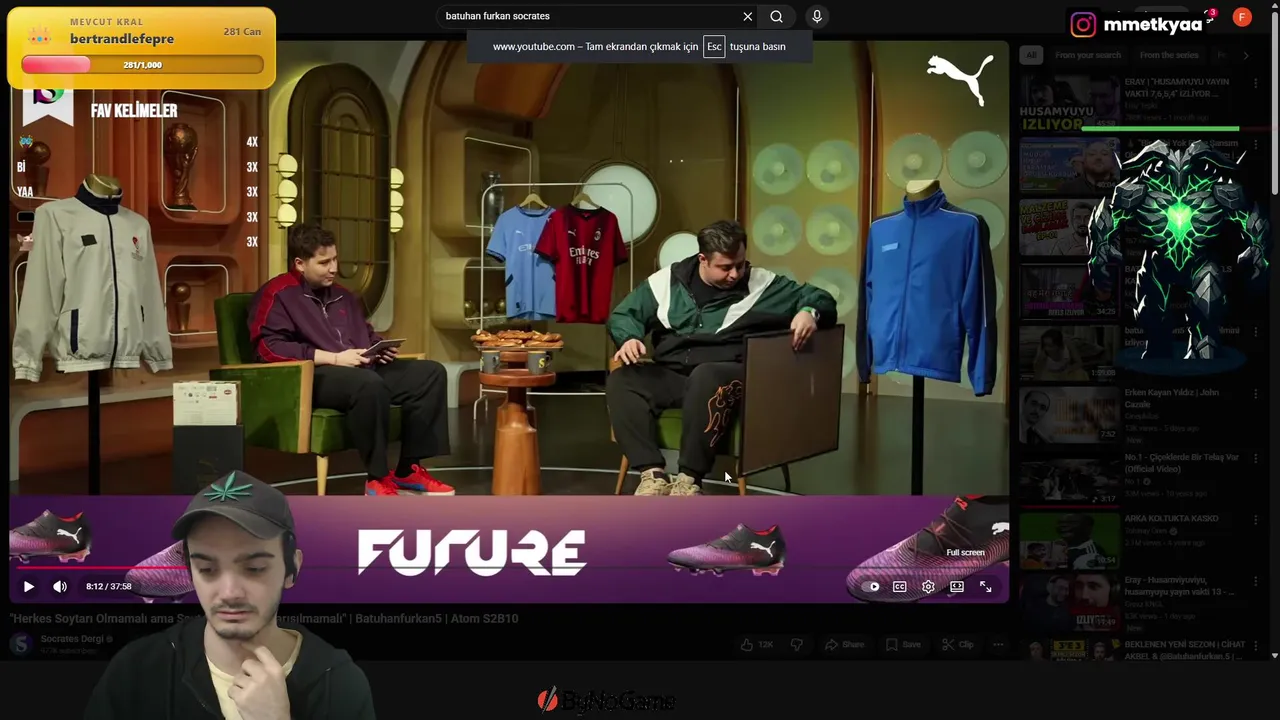Dislike the video with the thumbs-down button
Image resolution: width=1280 pixels, height=720 pixels.
[797, 645]
